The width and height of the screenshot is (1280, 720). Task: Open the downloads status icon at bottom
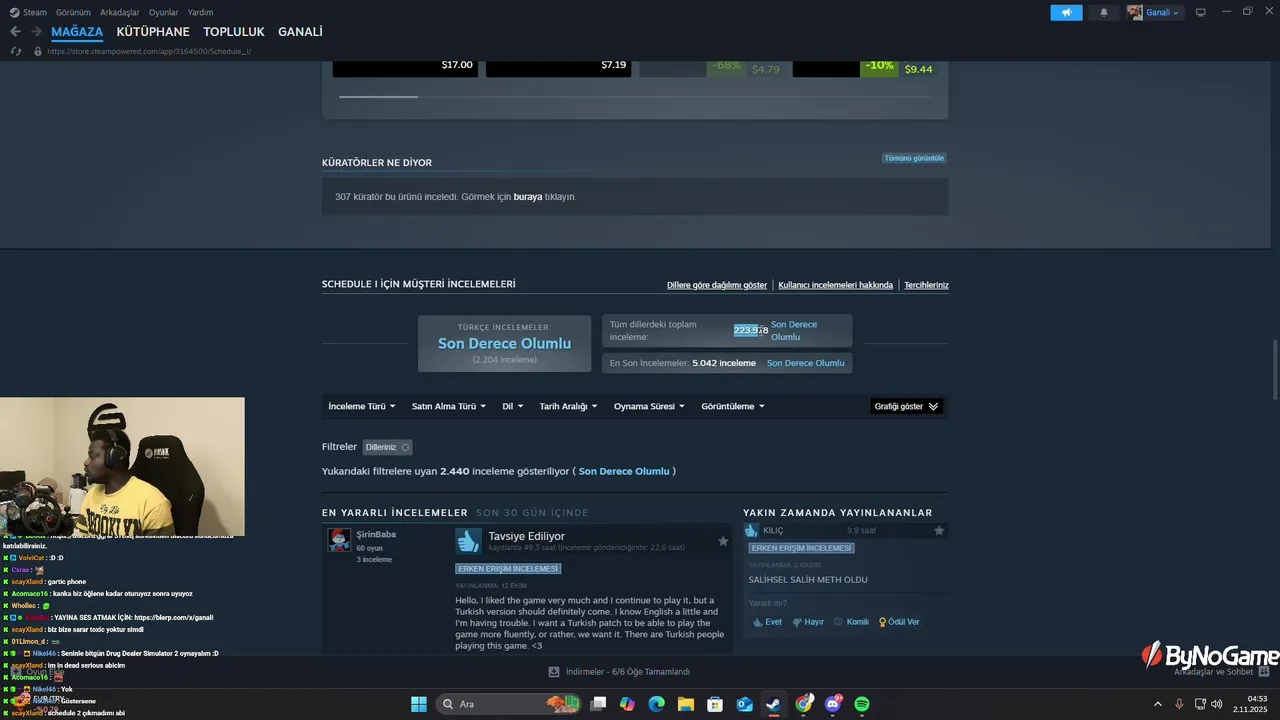pos(554,672)
